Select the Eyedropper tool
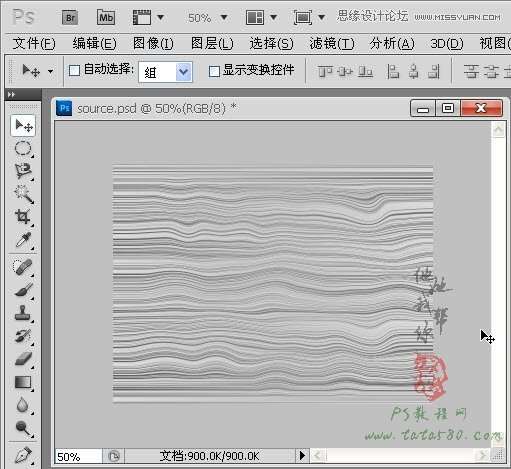 coord(23,240)
